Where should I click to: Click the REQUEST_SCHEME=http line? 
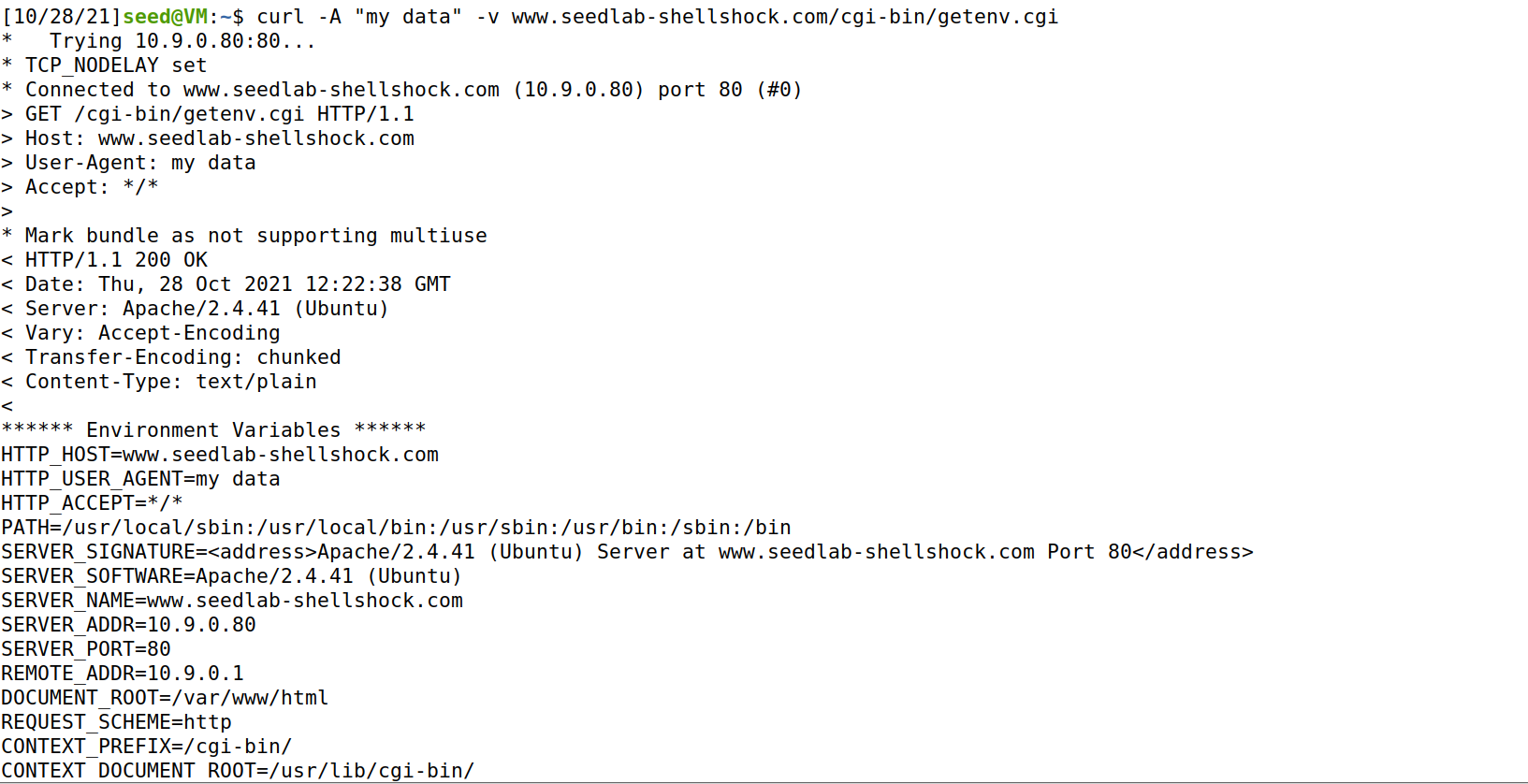[x=116, y=722]
